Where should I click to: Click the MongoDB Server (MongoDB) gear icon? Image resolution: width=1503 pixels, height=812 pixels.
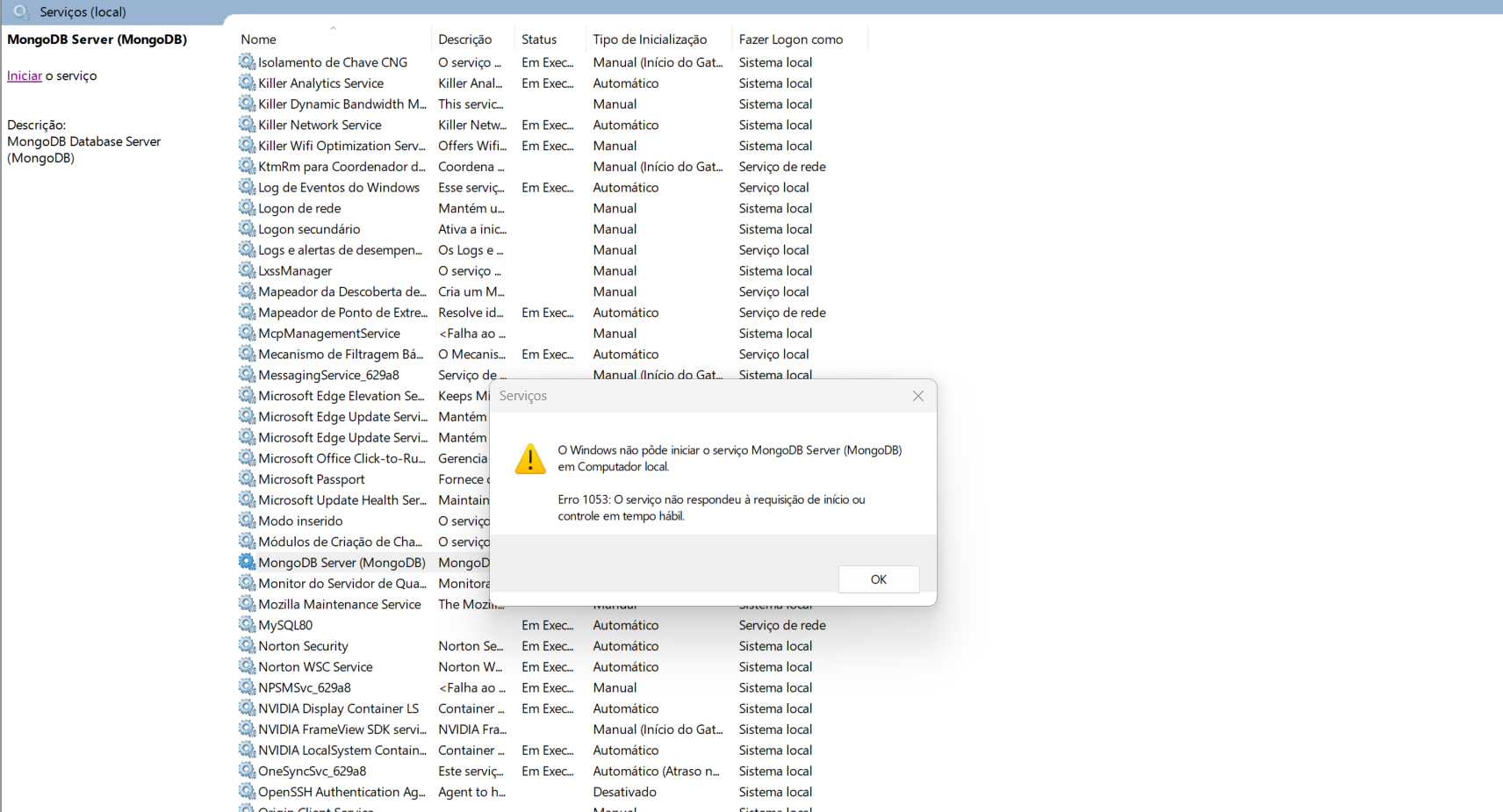point(247,562)
